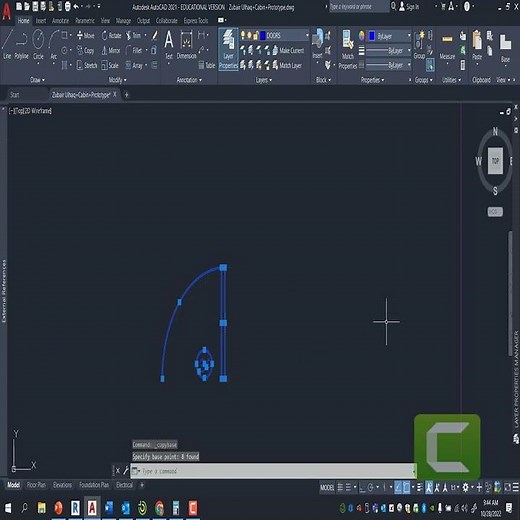This screenshot has height=520, width=520.
Task: Click Make Current layer button
Action: [288, 51]
